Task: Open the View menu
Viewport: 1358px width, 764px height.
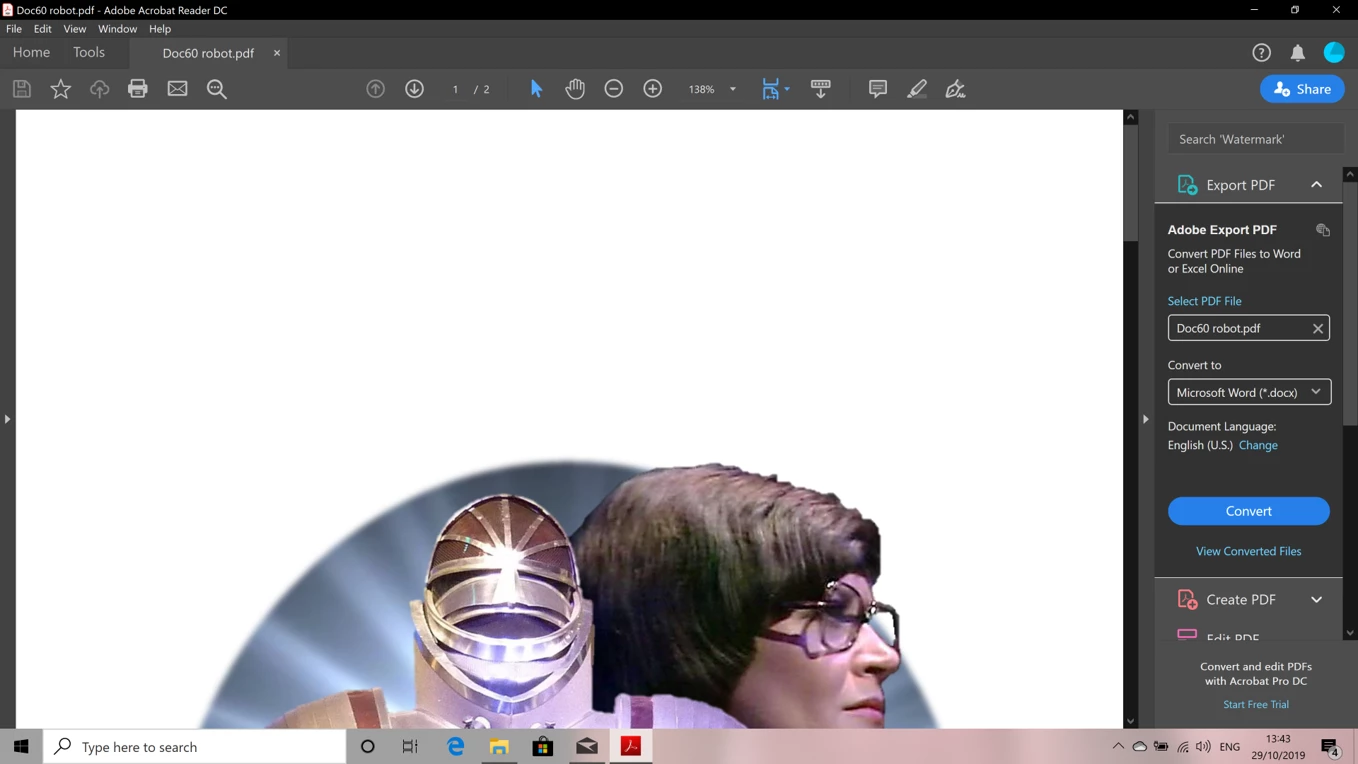Action: pyautogui.click(x=75, y=29)
